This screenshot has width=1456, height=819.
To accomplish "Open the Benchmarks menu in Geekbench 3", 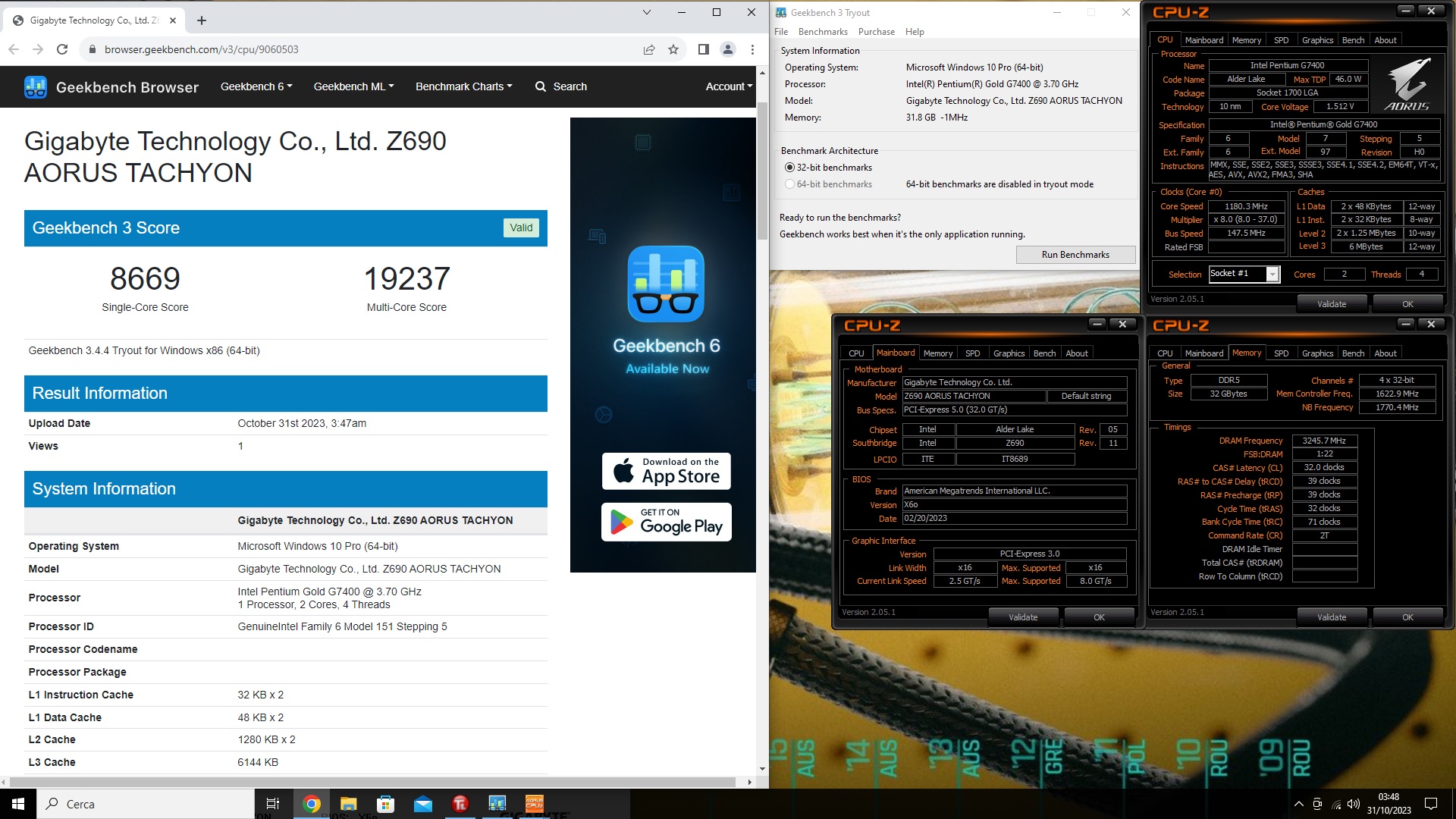I will tap(823, 32).
